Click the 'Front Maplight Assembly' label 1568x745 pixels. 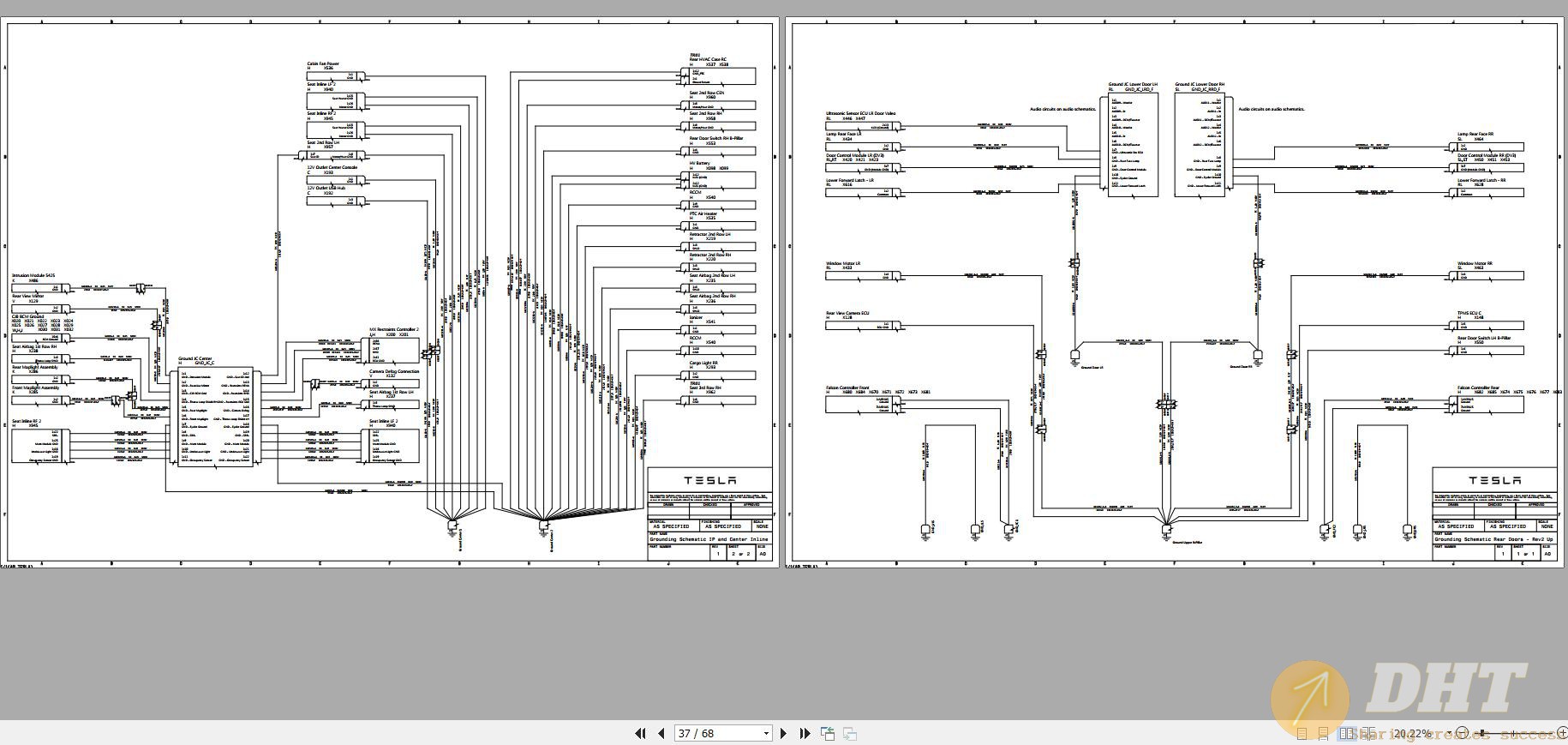coord(36,388)
